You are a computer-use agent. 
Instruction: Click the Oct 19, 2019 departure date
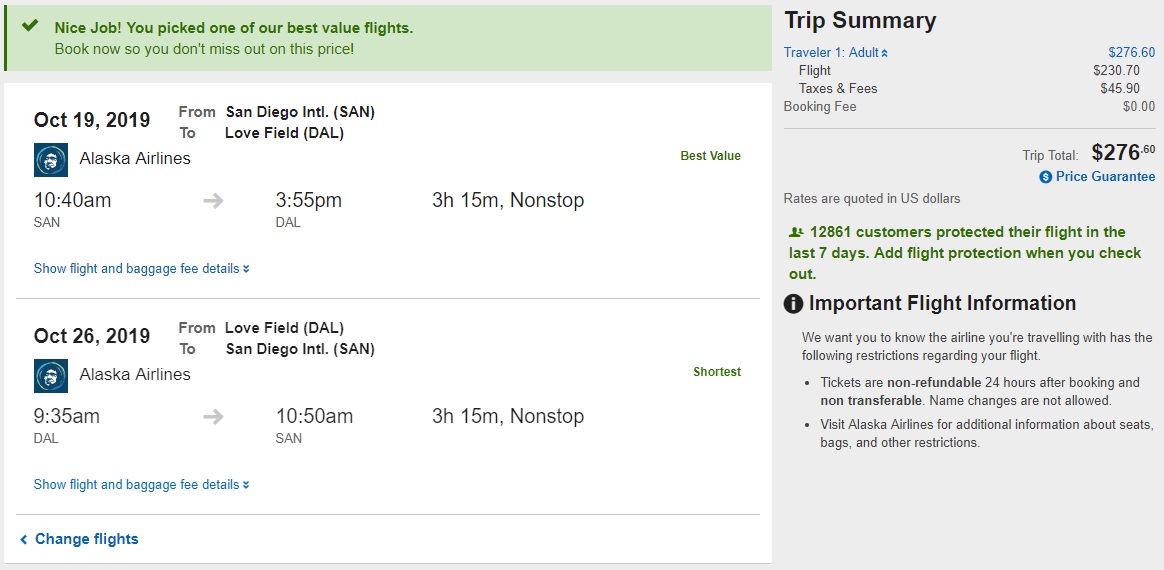92,121
